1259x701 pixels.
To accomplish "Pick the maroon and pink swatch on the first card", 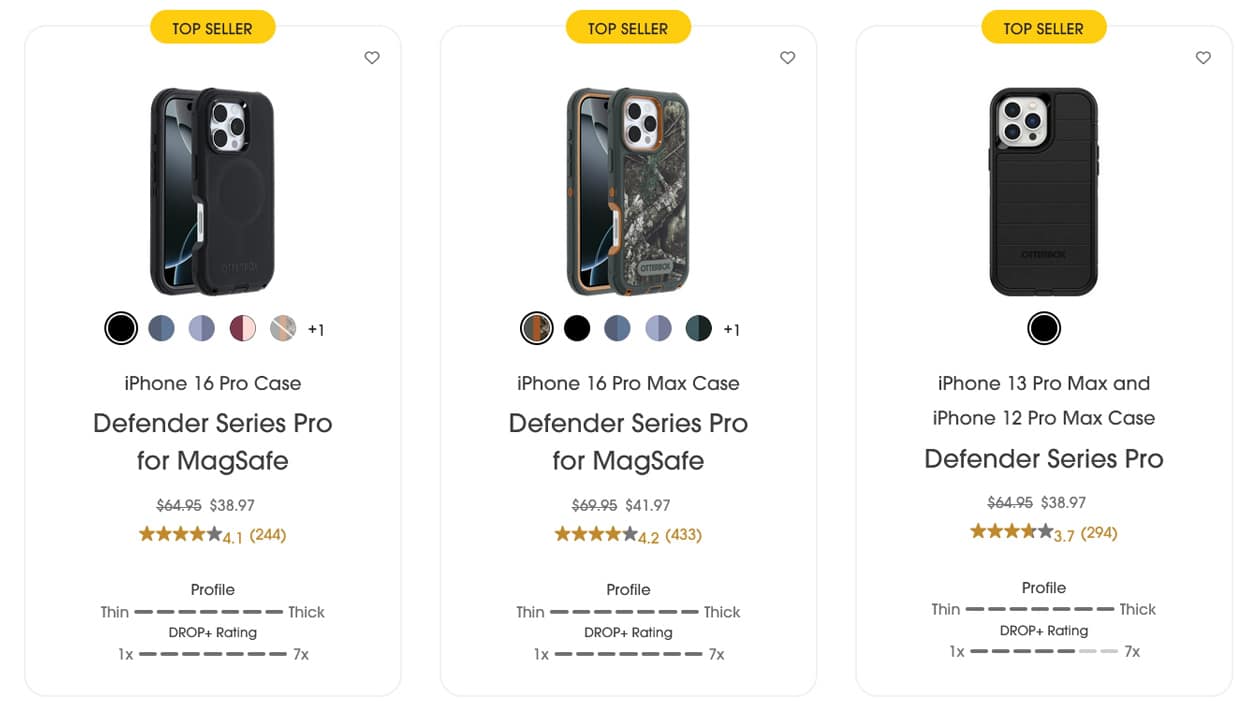I will coord(242,327).
